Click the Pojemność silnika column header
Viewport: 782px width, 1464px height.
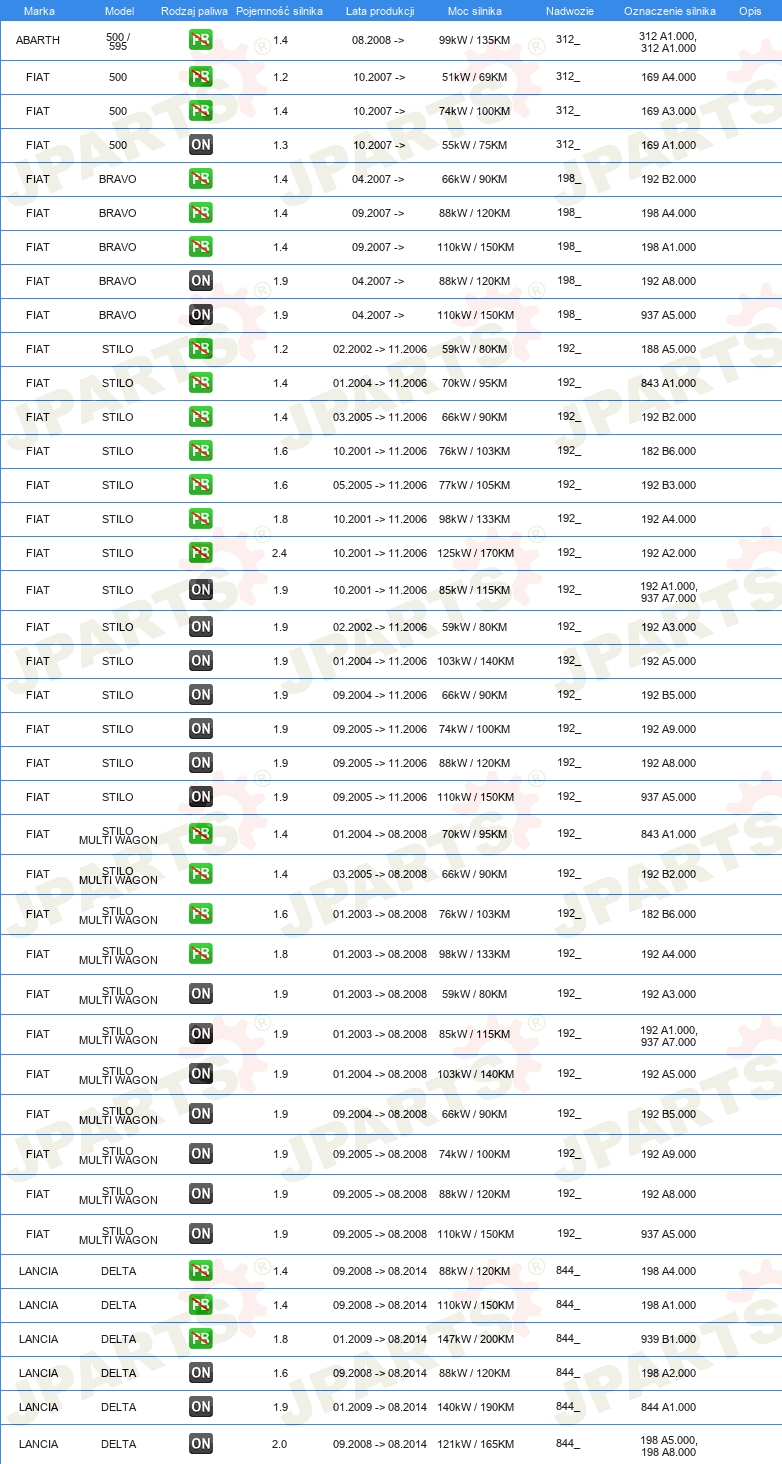279,11
